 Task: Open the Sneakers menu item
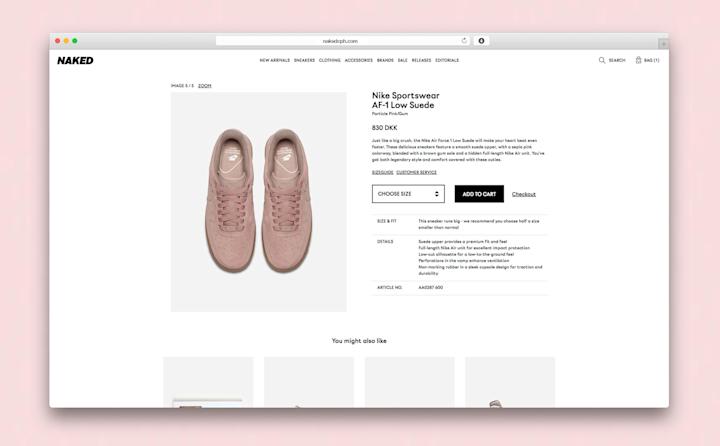pyautogui.click(x=304, y=60)
